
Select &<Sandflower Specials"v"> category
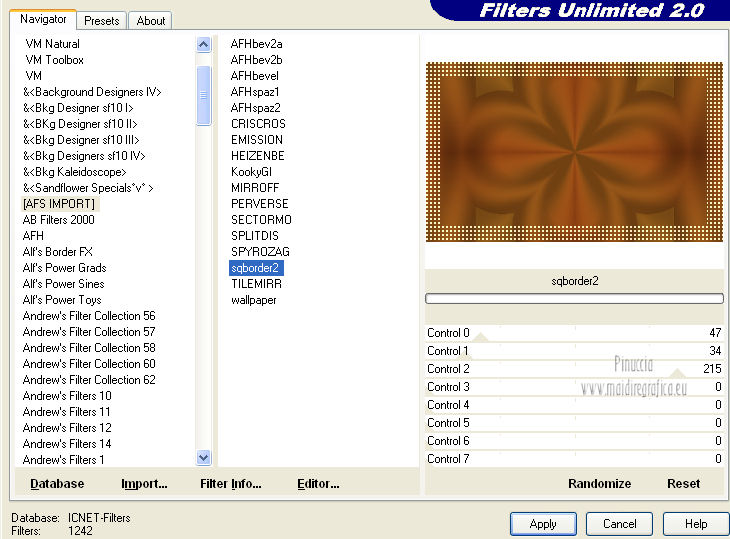tap(88, 188)
